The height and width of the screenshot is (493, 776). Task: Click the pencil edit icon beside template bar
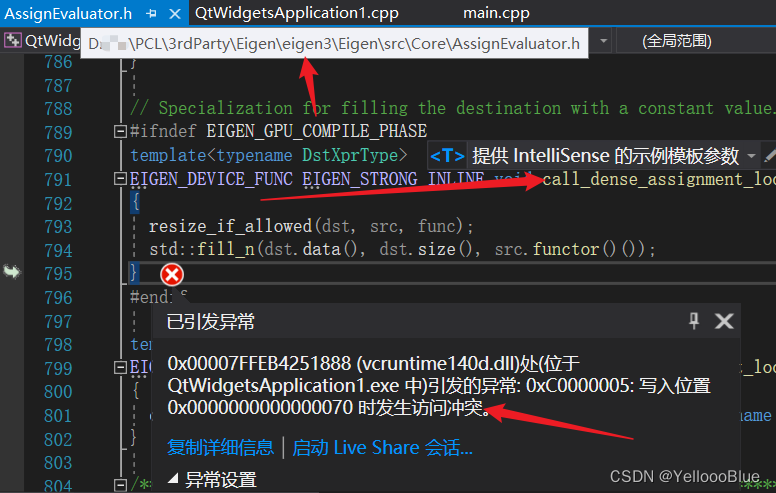[x=770, y=156]
